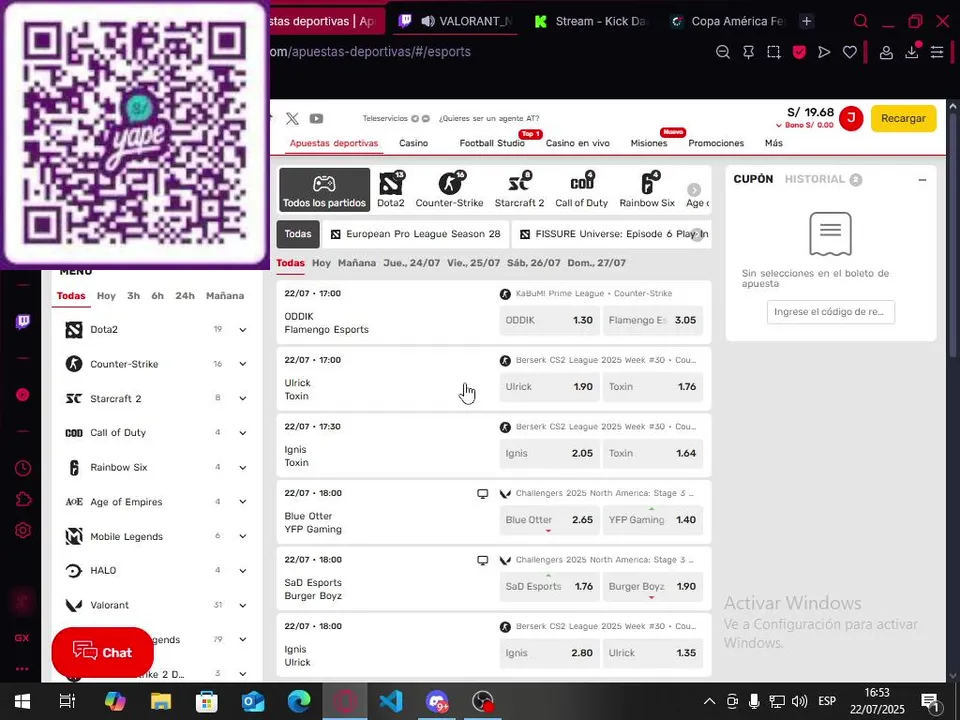The height and width of the screenshot is (720, 960).
Task: Bet on Blue Otter at 2.65
Action: (549, 520)
